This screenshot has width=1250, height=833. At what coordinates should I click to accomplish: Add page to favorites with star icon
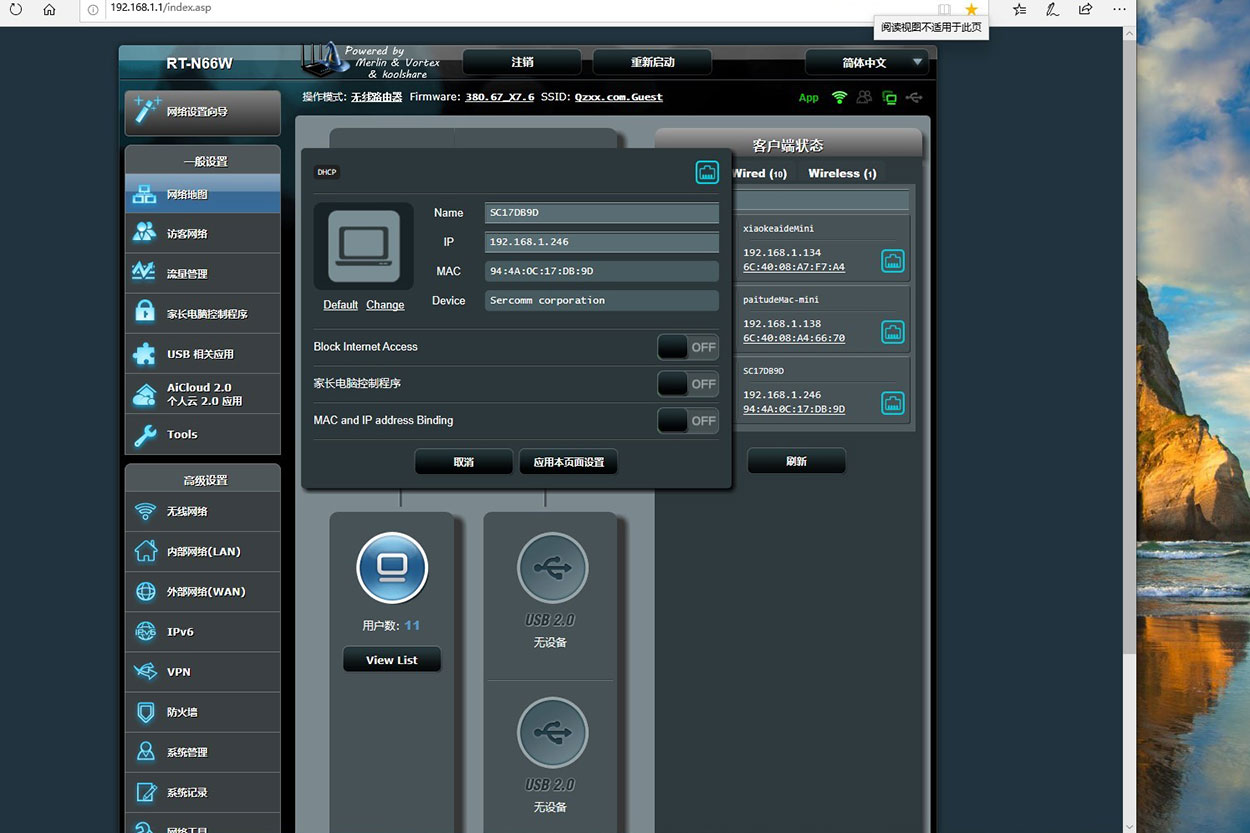[x=971, y=9]
